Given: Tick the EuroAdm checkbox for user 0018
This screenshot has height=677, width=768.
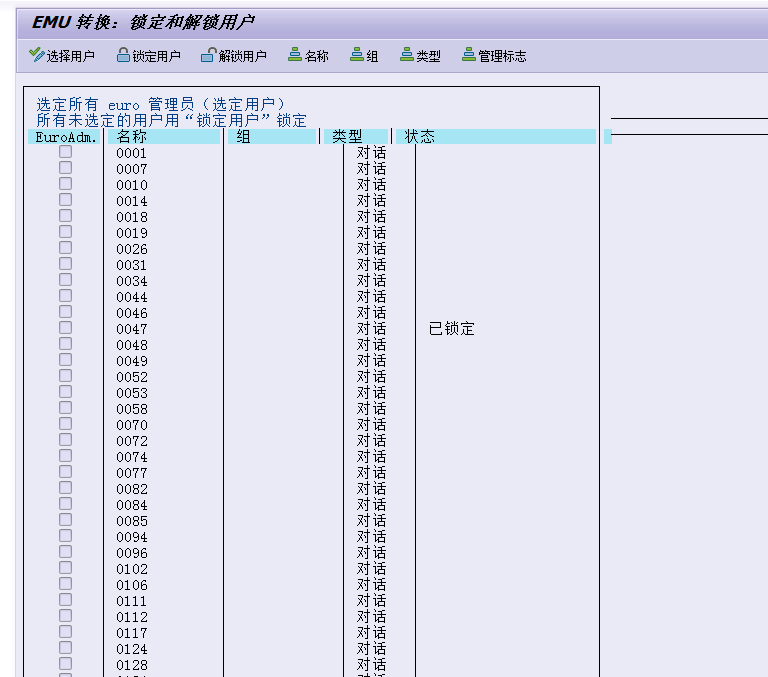Looking at the screenshot, I should tap(66, 216).
